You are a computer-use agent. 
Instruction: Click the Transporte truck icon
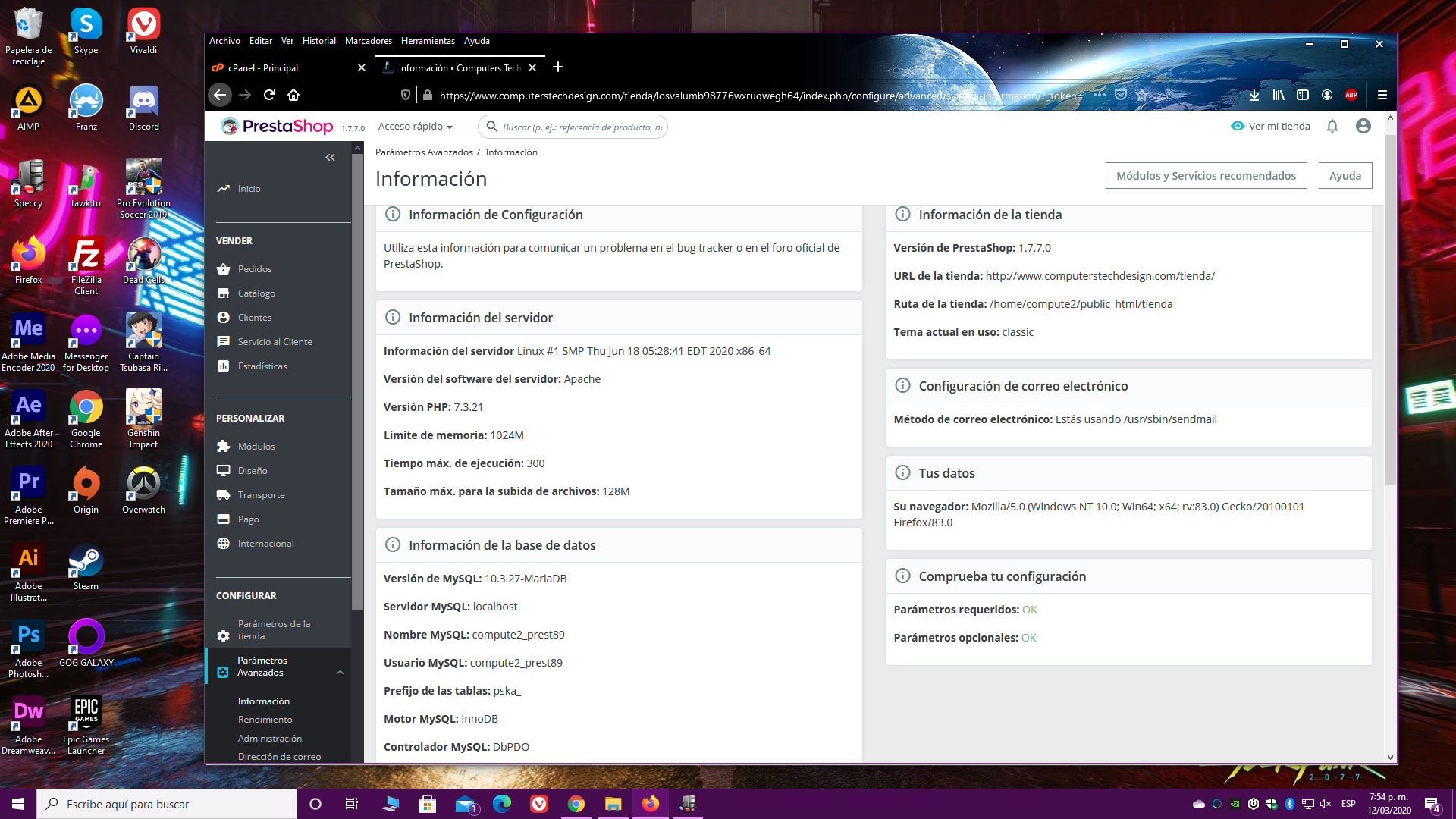(223, 495)
